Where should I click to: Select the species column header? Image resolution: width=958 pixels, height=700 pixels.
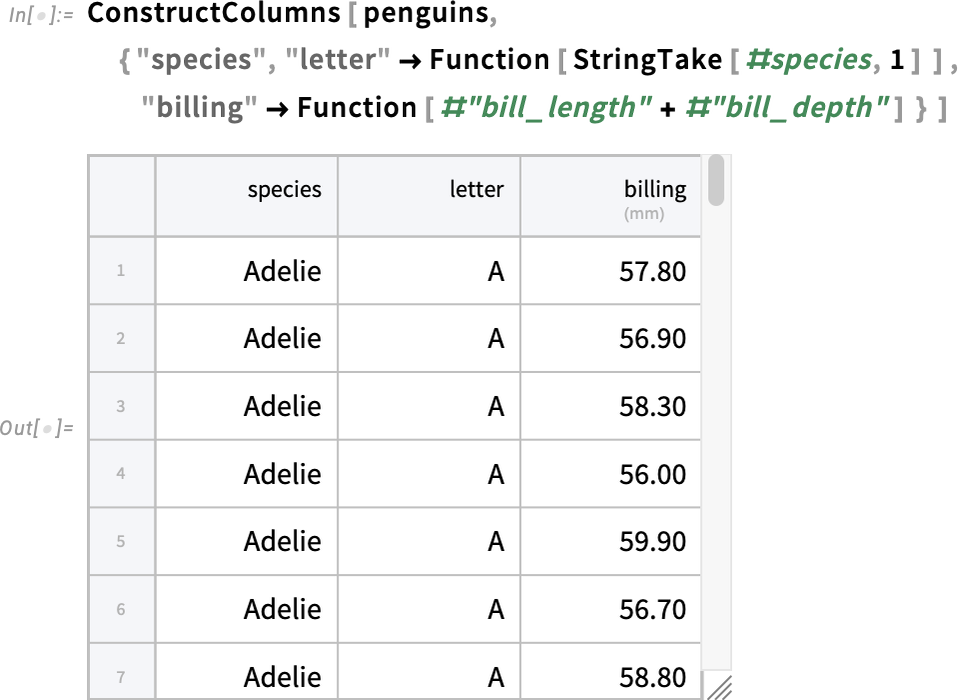click(x=246, y=196)
